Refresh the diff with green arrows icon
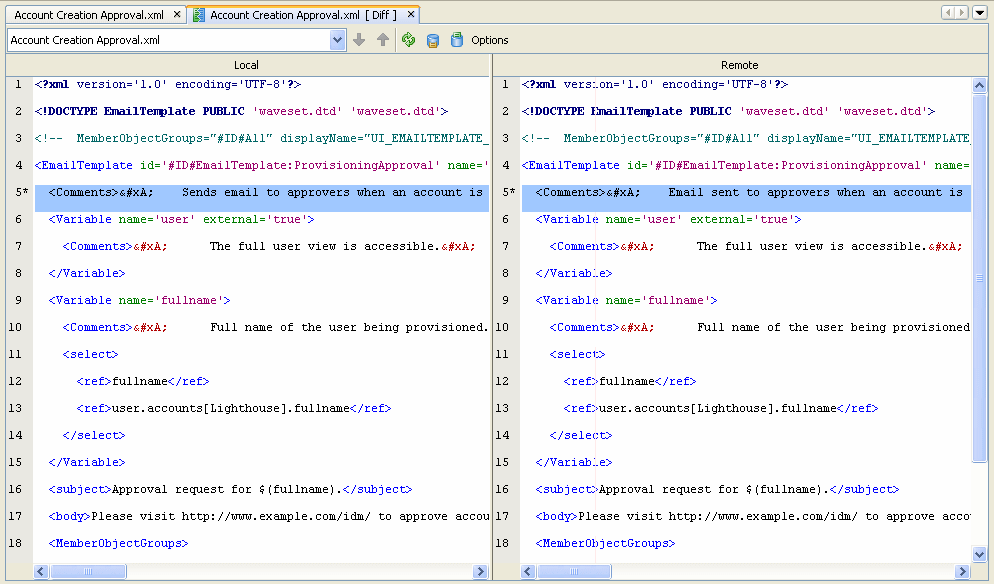 click(x=408, y=40)
